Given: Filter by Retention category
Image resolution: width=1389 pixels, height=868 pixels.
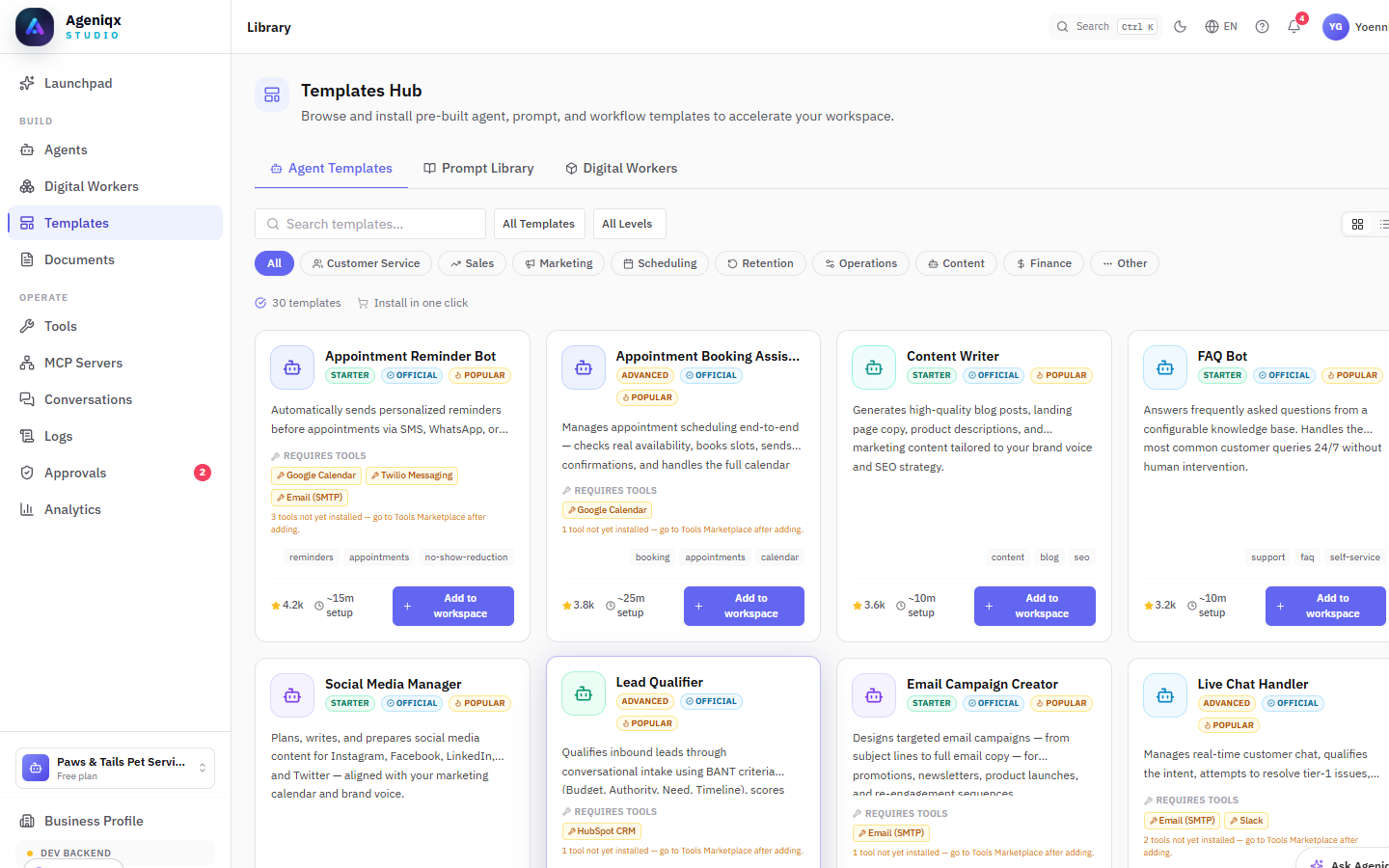Looking at the screenshot, I should (x=760, y=263).
